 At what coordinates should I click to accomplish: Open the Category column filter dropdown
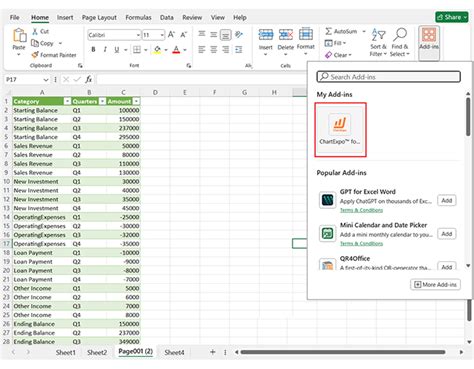pyautogui.click(x=67, y=101)
